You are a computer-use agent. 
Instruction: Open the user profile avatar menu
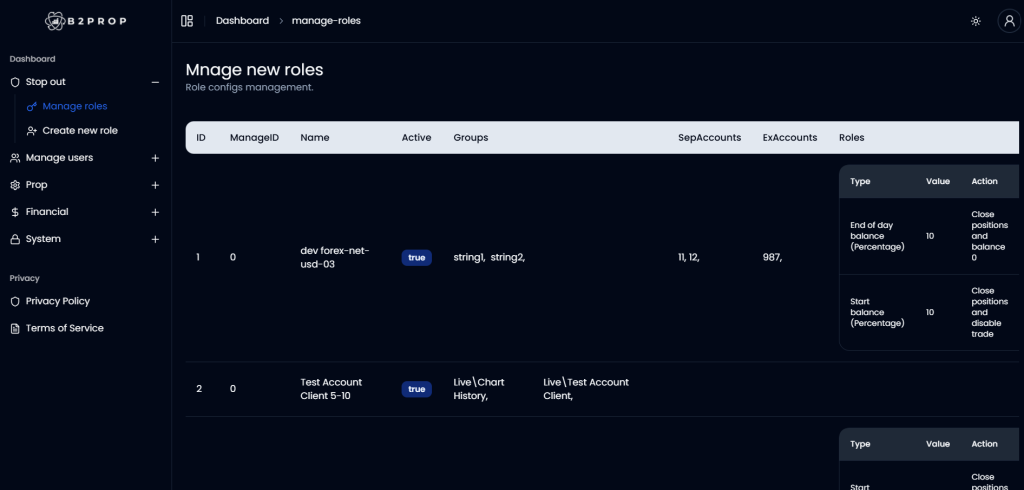tap(1008, 21)
